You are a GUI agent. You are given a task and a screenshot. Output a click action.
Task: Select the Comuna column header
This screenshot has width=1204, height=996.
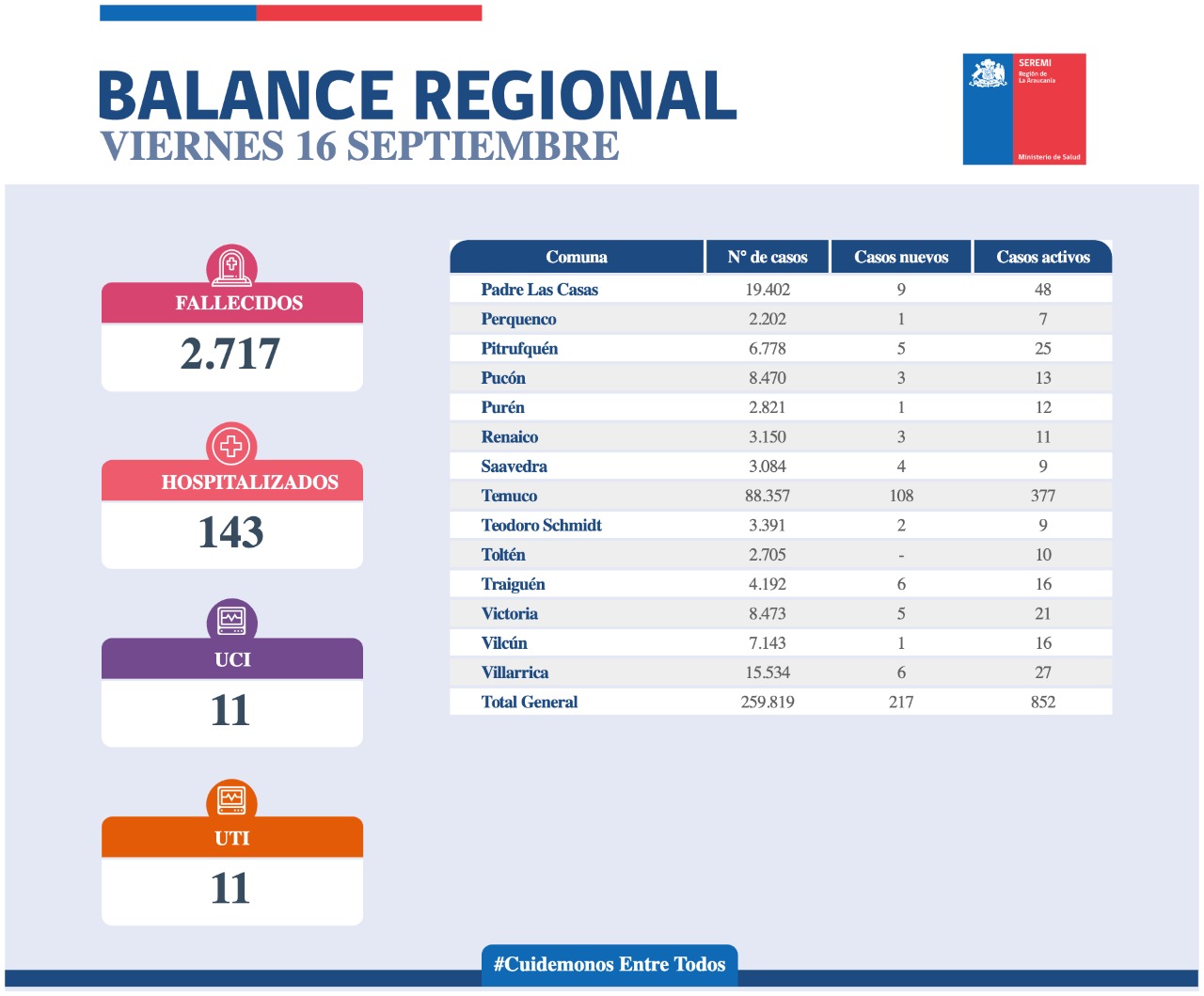click(576, 257)
